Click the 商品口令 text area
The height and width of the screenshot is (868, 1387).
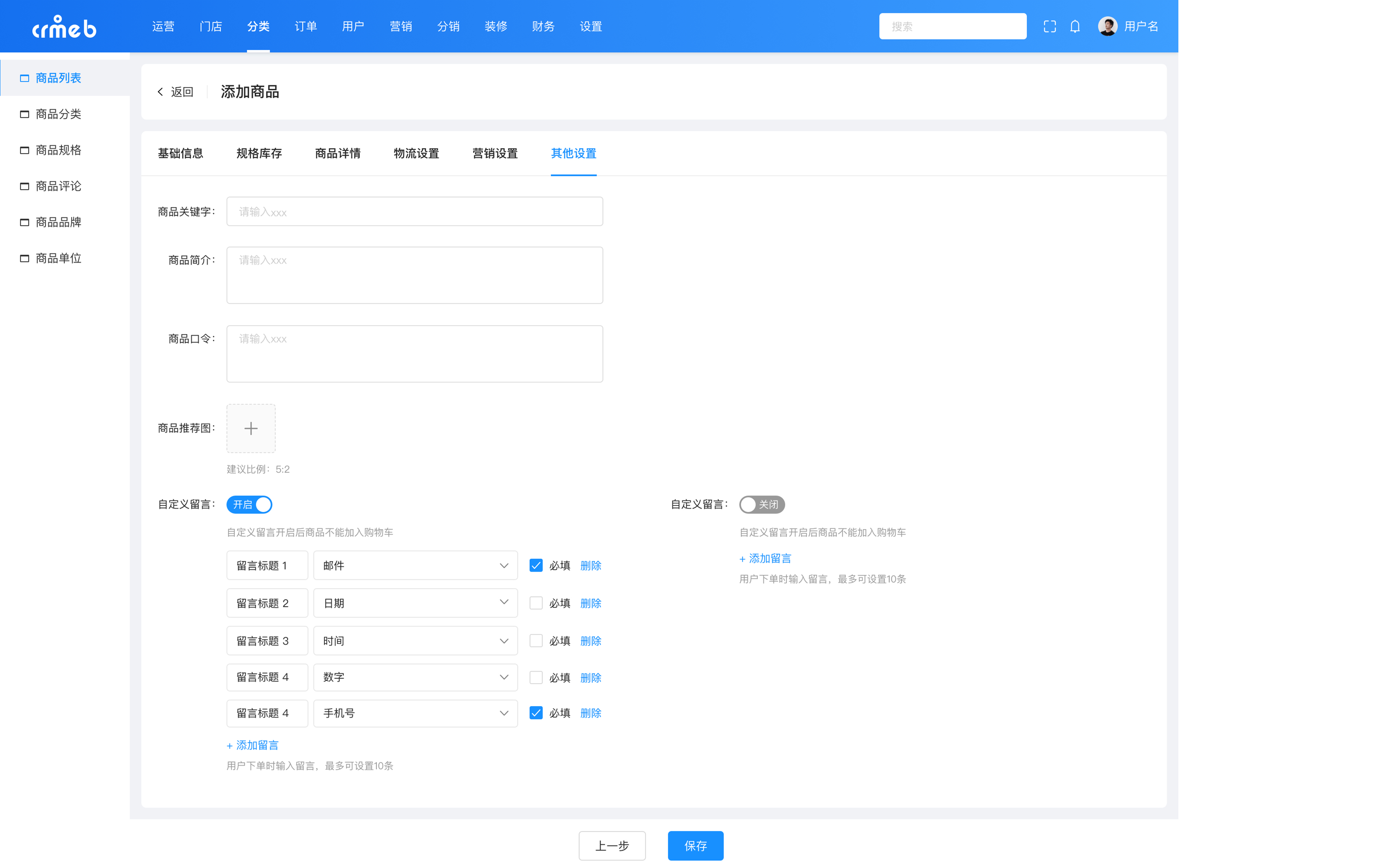tap(414, 354)
